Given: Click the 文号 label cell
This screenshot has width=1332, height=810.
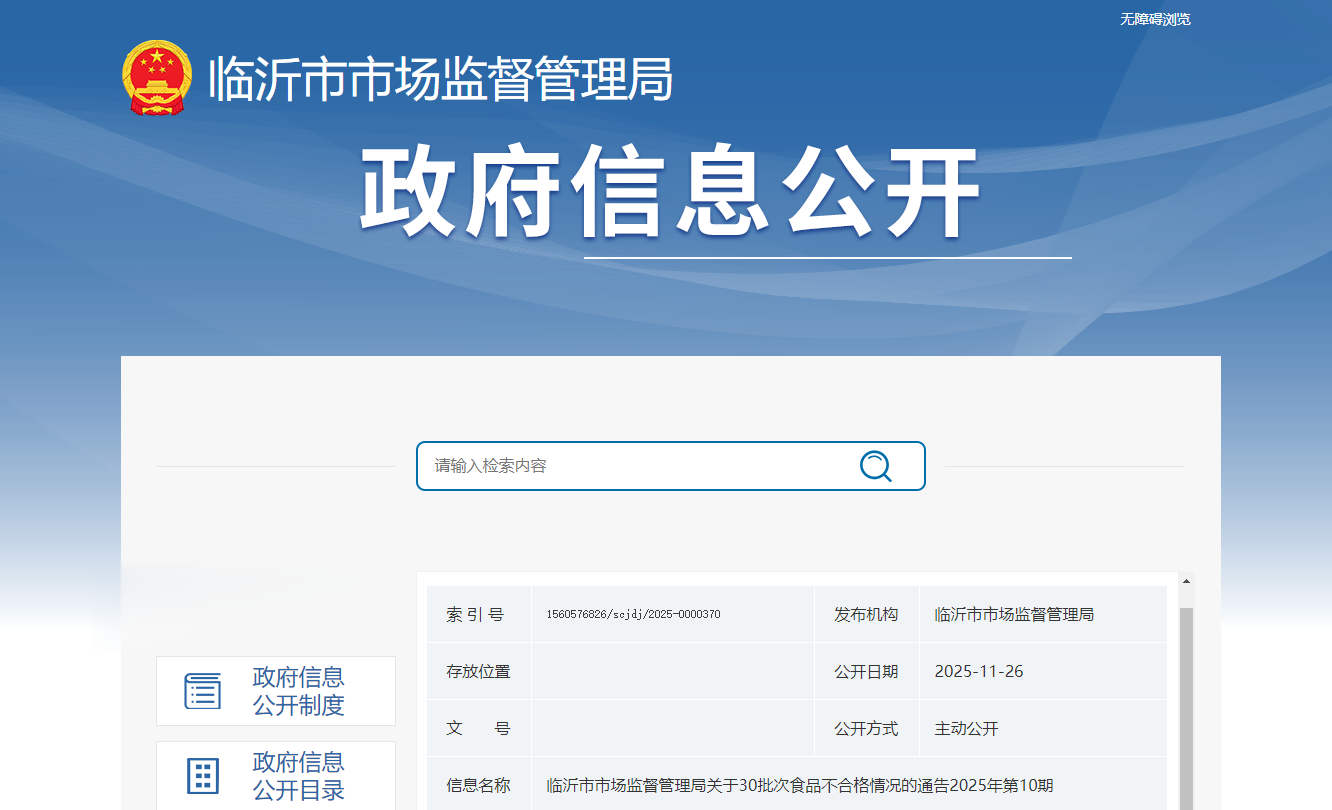Looking at the screenshot, I should click(479, 728).
